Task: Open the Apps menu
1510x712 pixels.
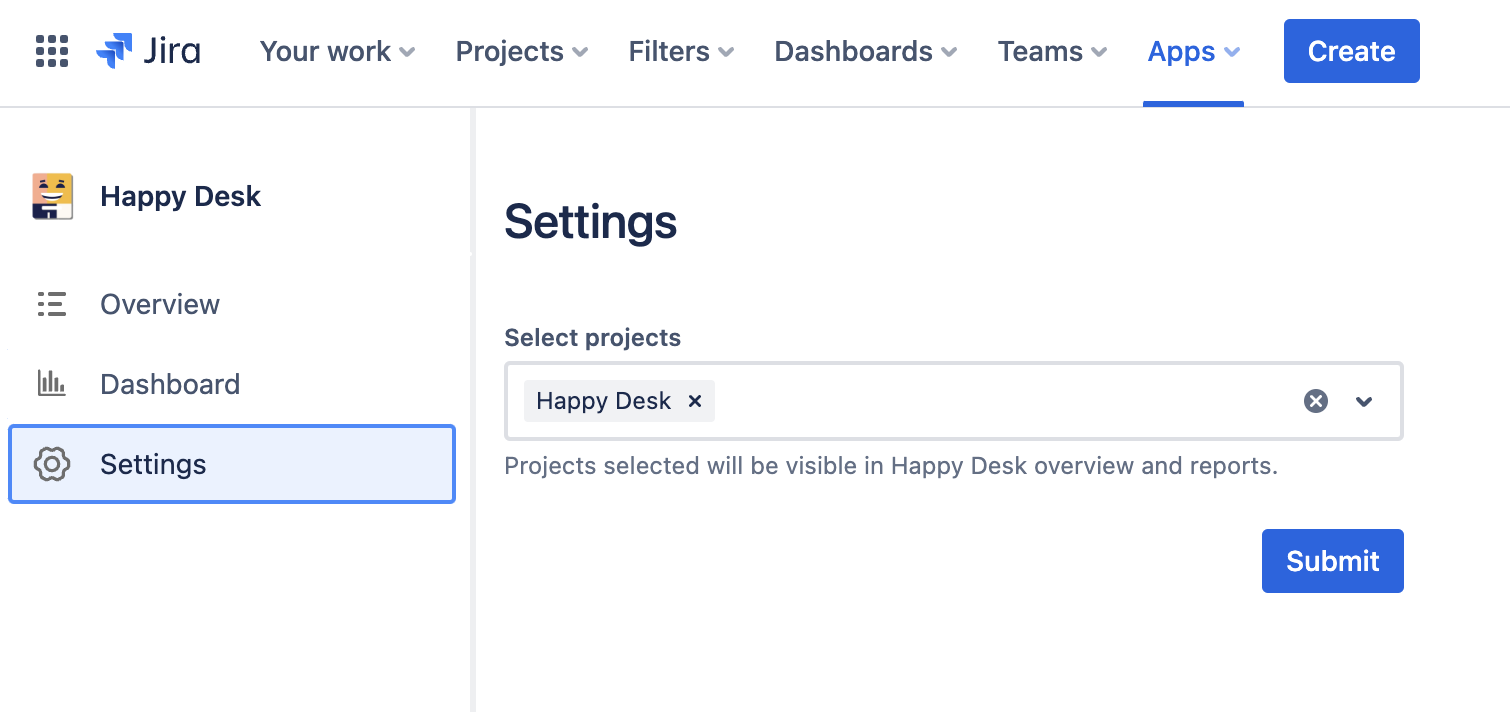Action: 1192,51
